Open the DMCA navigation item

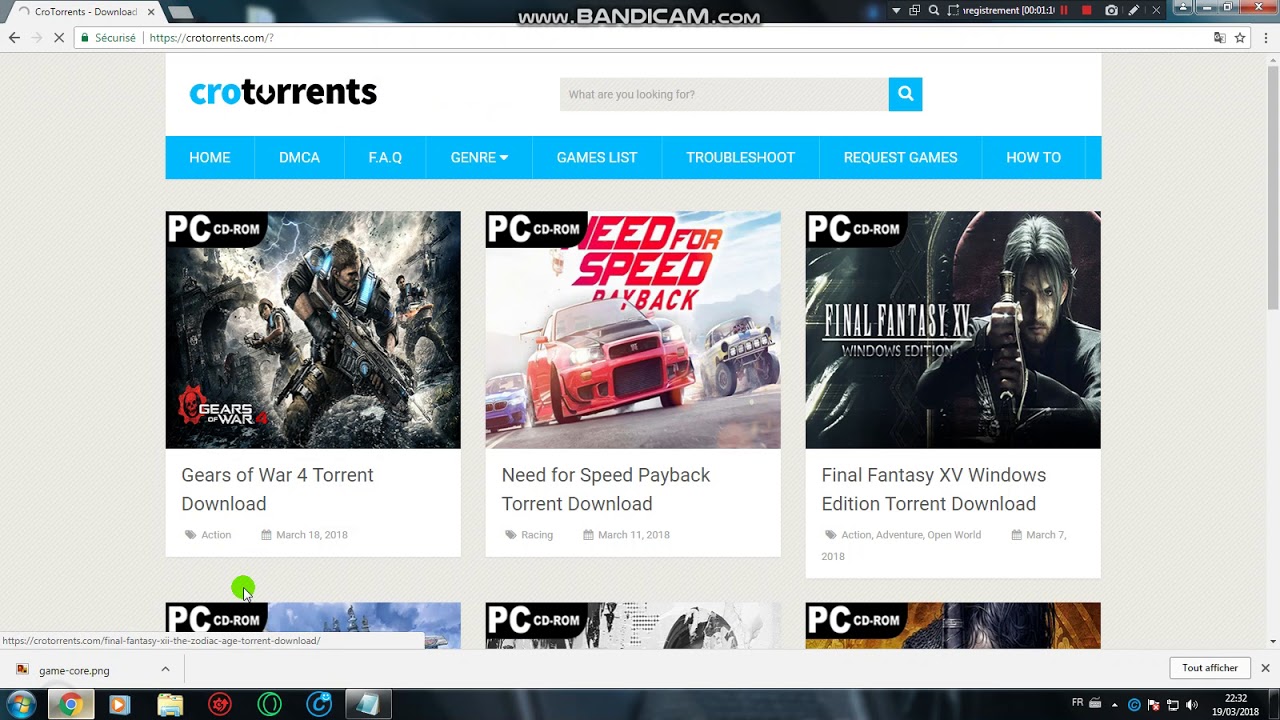pyautogui.click(x=299, y=157)
